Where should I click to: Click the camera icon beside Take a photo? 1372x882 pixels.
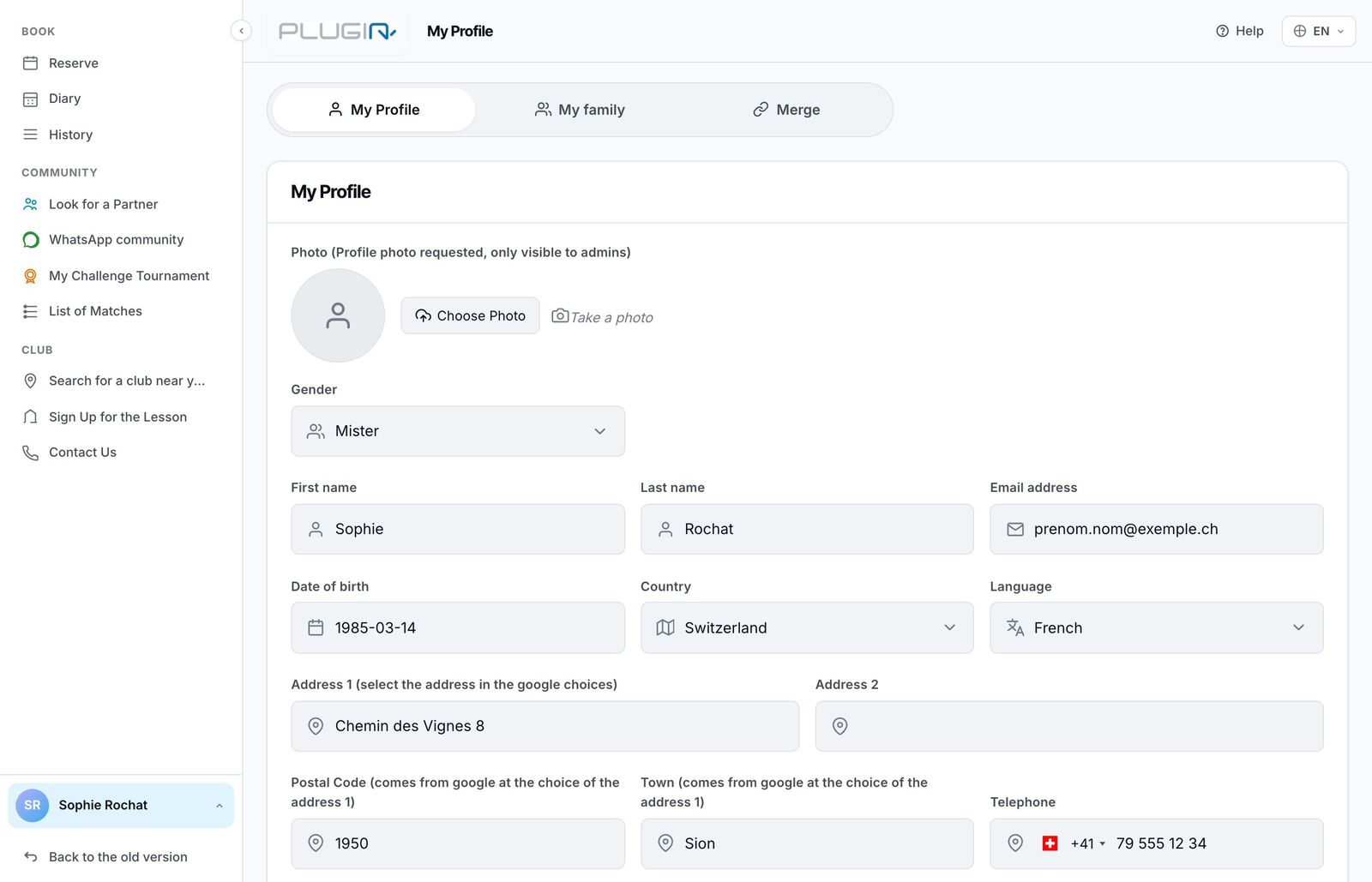coord(559,315)
